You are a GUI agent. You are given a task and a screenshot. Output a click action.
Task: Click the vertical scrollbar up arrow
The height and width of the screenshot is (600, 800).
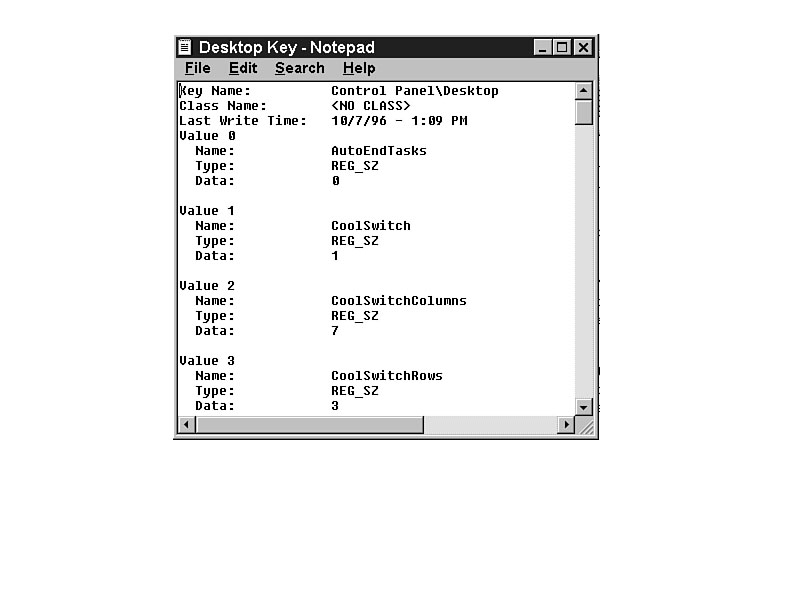coord(584,91)
